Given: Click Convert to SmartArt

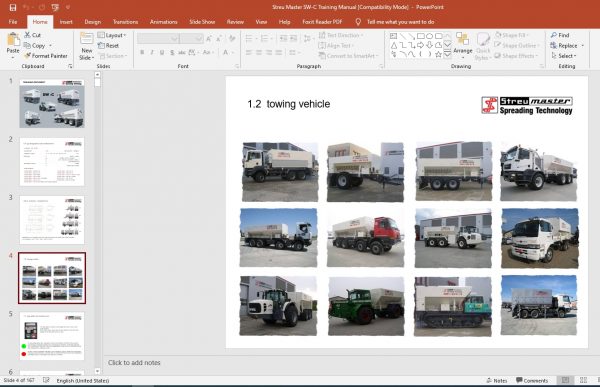Looking at the screenshot, I should coord(348,56).
